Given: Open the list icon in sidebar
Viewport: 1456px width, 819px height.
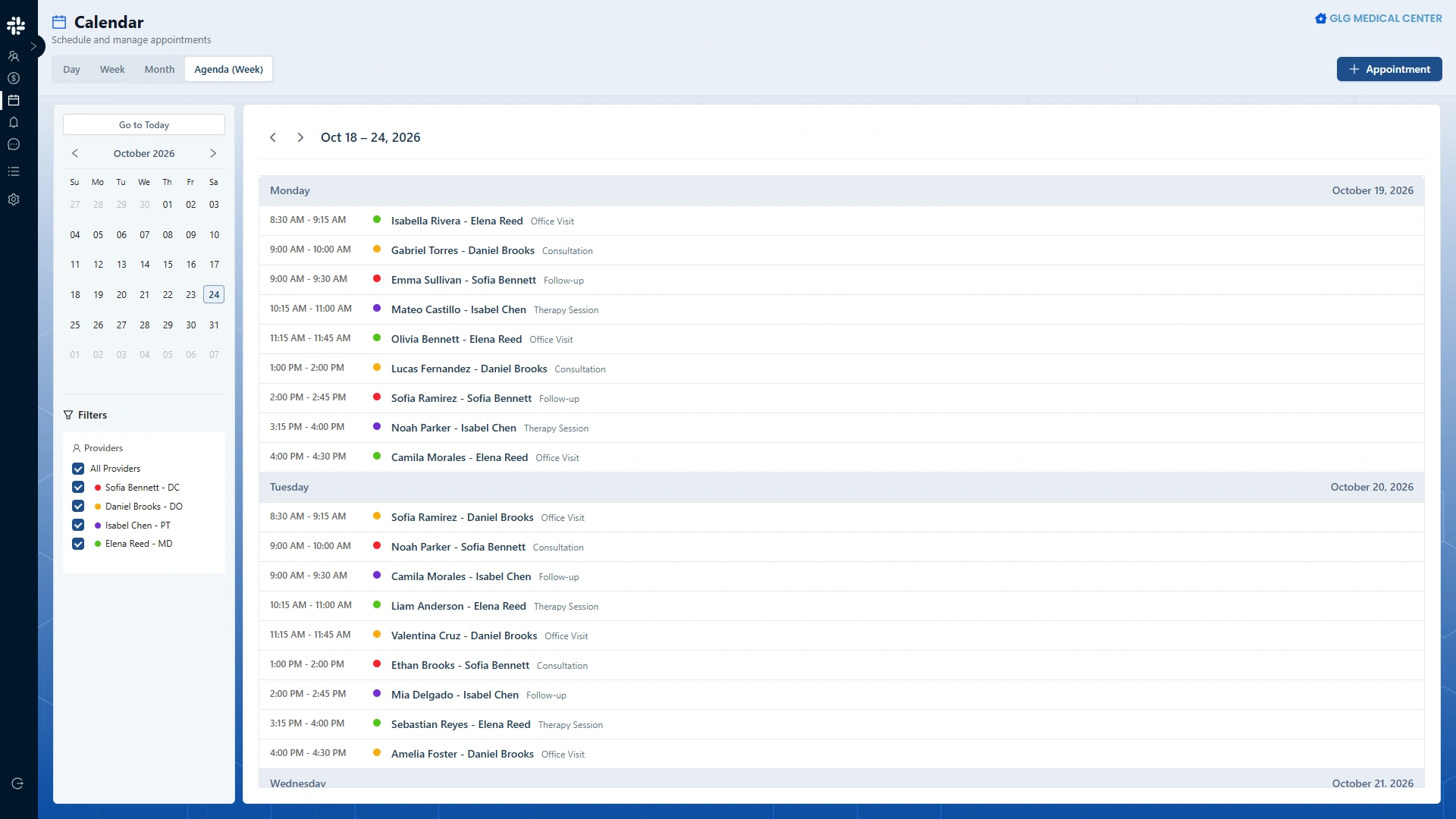Looking at the screenshot, I should [14, 171].
